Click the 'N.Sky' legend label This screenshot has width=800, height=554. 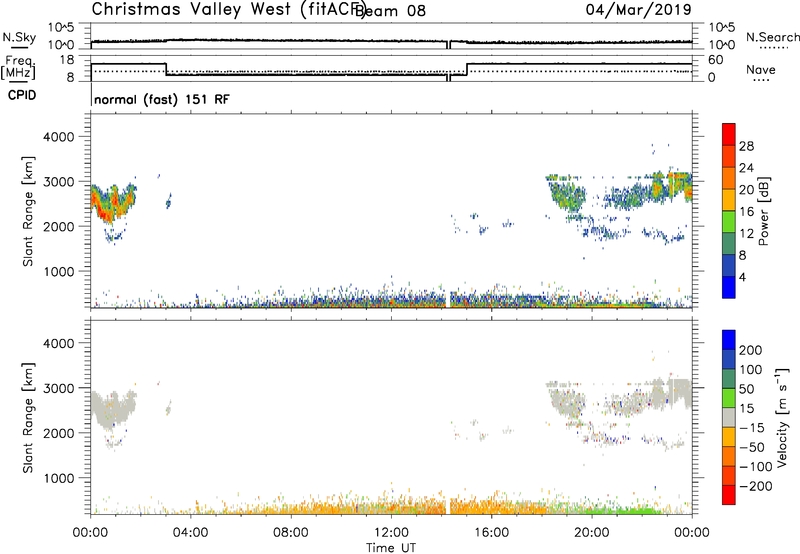(19, 37)
